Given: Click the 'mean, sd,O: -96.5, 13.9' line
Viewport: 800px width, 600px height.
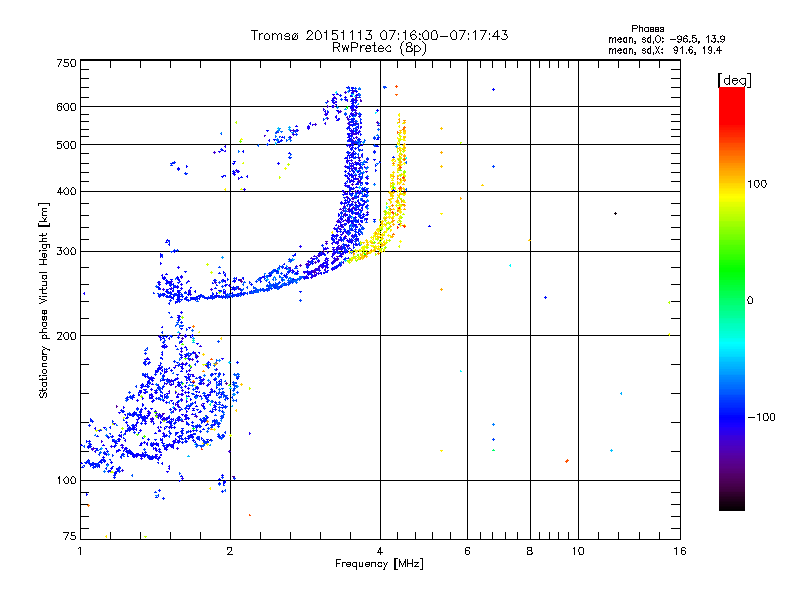Looking at the screenshot, I should [x=666, y=39].
